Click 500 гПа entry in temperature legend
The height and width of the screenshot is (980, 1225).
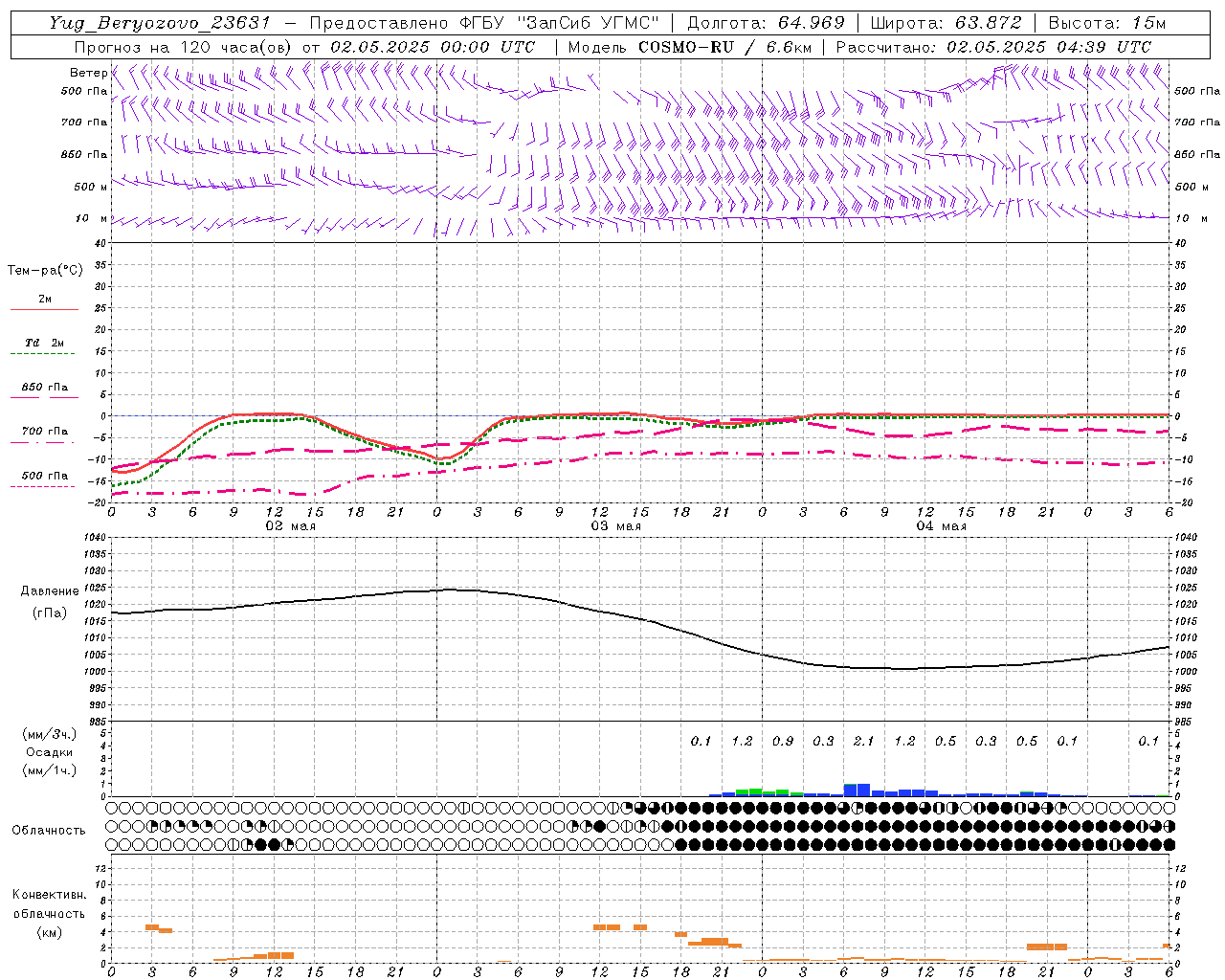(45, 476)
